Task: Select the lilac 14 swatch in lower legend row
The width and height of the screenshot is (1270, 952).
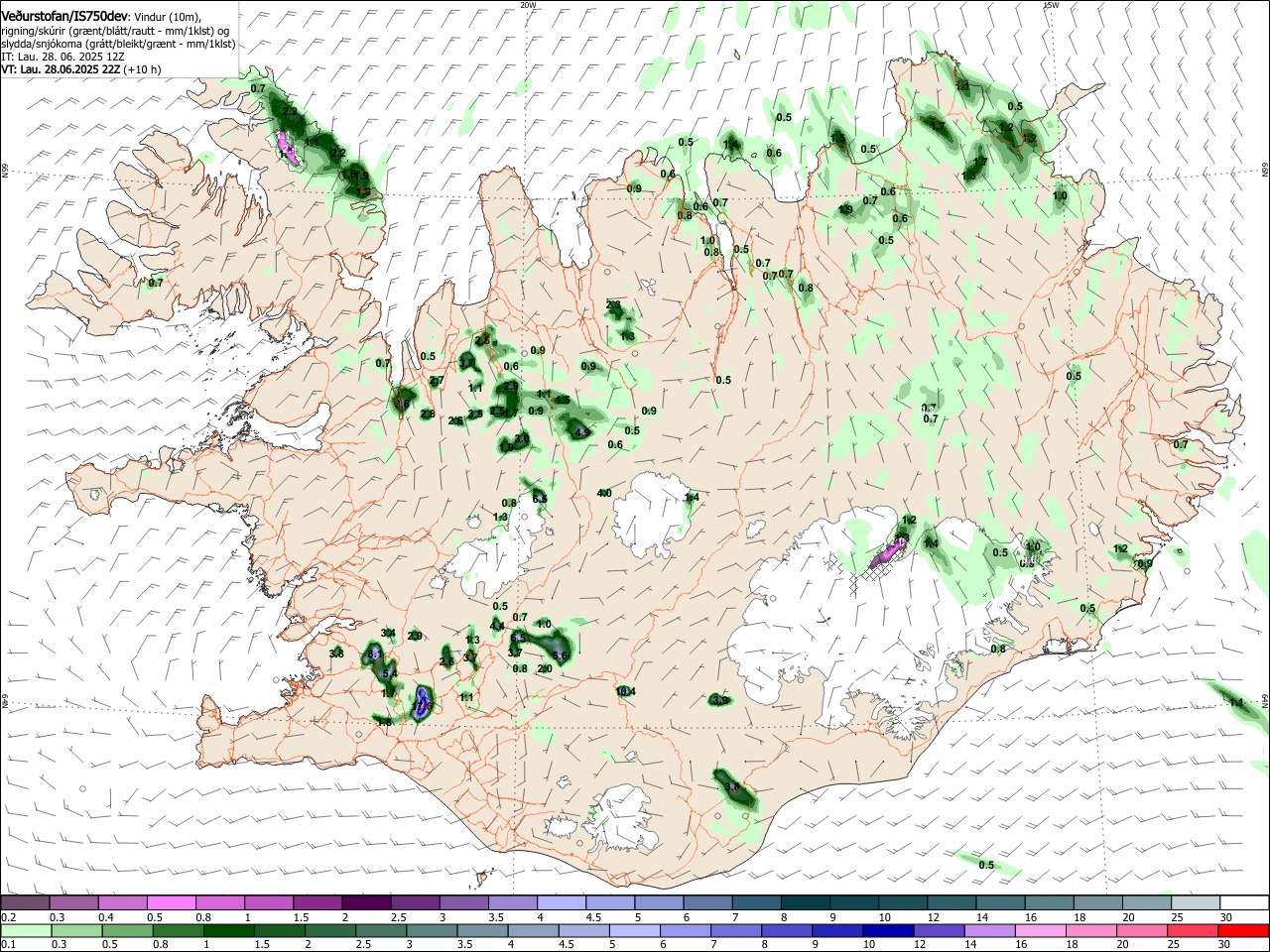Action: 990,931
